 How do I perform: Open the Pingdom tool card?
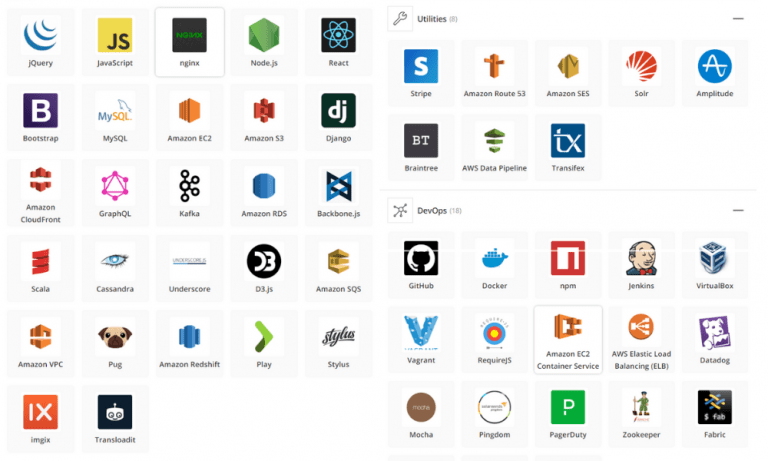click(x=495, y=414)
